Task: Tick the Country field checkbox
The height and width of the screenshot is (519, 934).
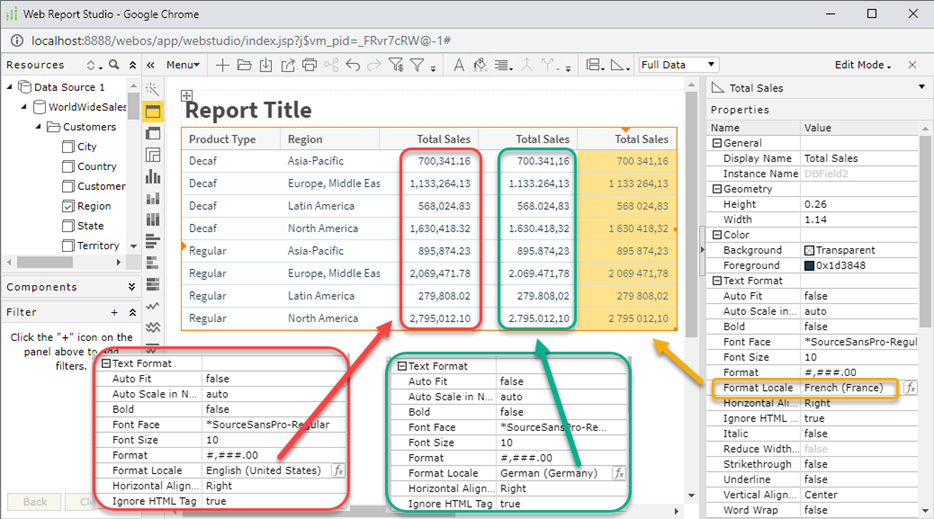Action: (68, 166)
